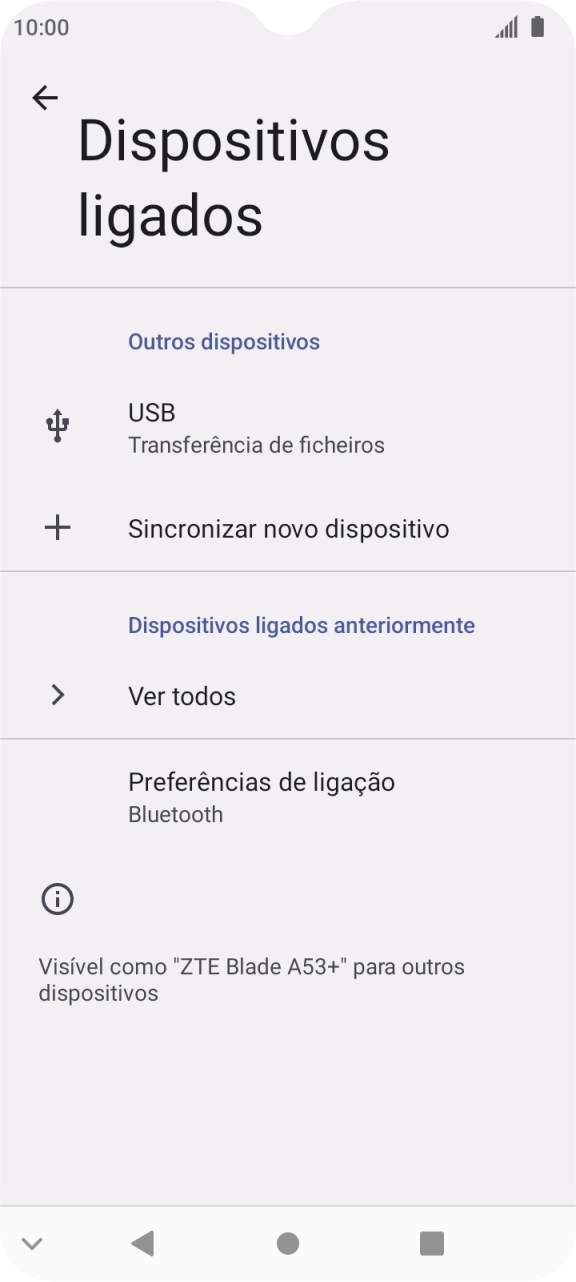576x1282 pixels.
Task: Expand 'Ver todos' using its chevron
Action: (x=57, y=695)
